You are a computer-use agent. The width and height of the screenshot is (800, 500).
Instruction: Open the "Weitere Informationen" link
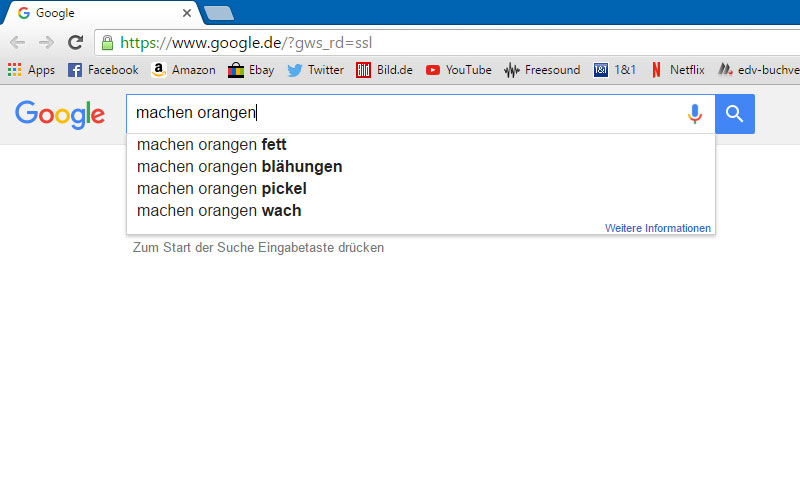click(x=658, y=228)
